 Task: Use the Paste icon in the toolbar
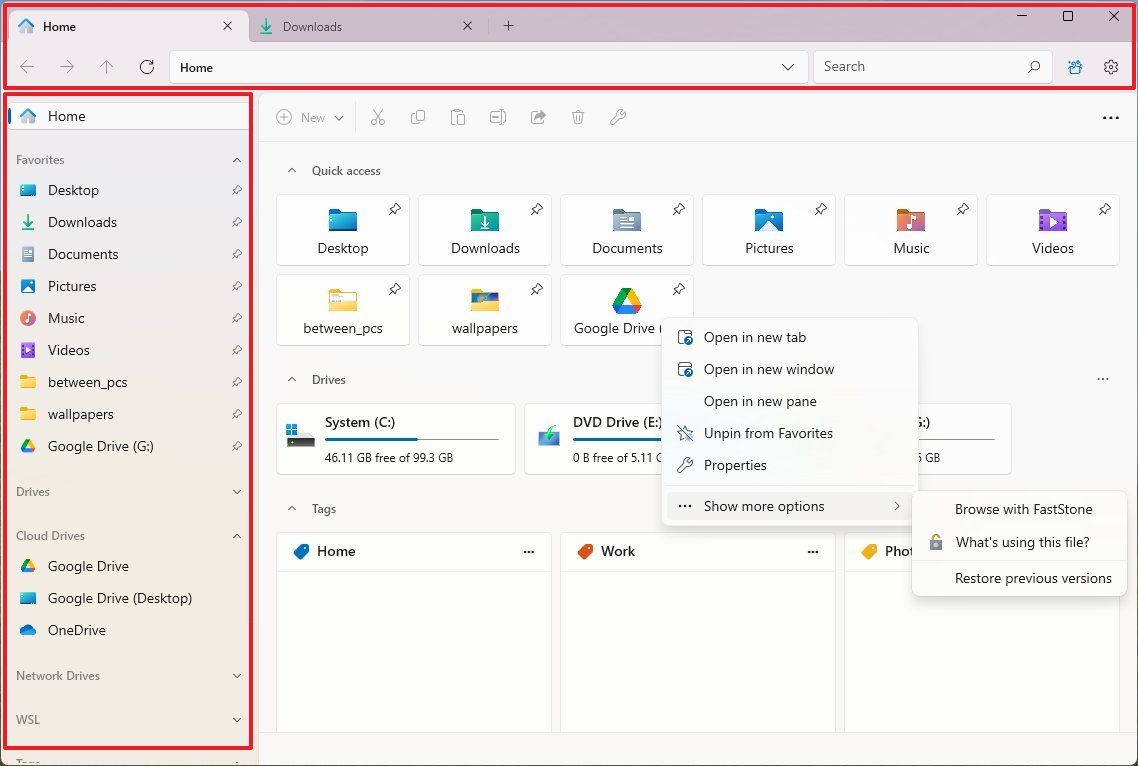point(458,117)
